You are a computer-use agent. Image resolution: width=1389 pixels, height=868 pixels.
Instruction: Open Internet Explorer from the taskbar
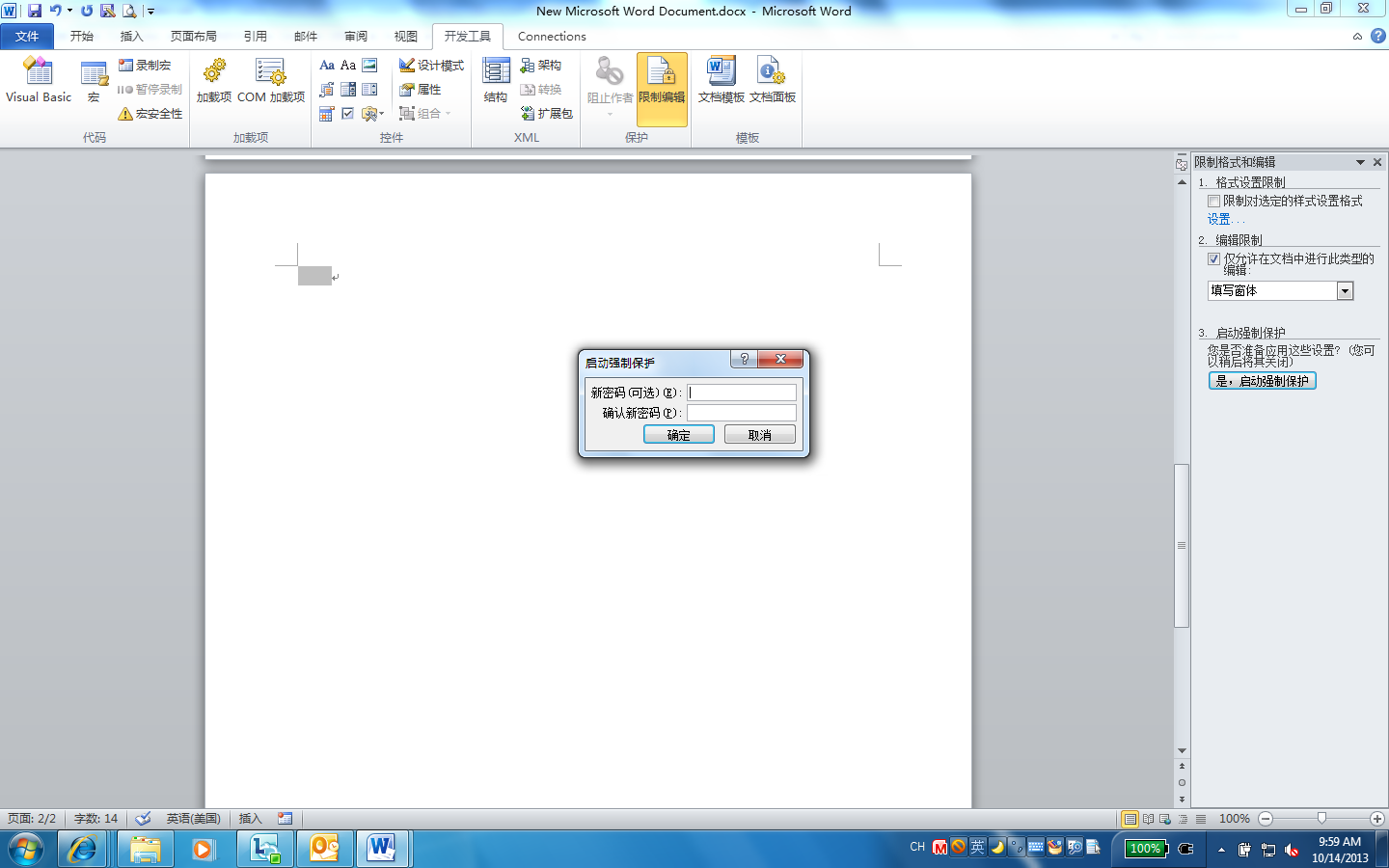point(82,849)
